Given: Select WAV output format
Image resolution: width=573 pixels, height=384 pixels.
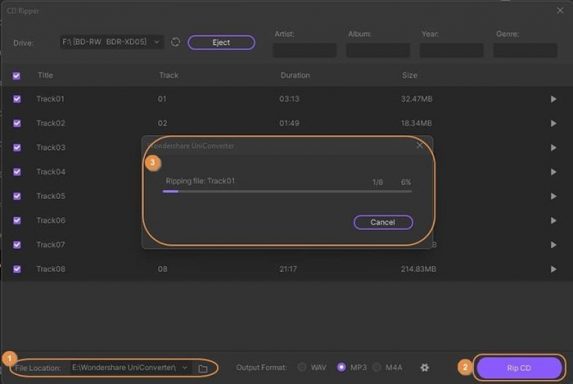Looking at the screenshot, I should point(302,367).
